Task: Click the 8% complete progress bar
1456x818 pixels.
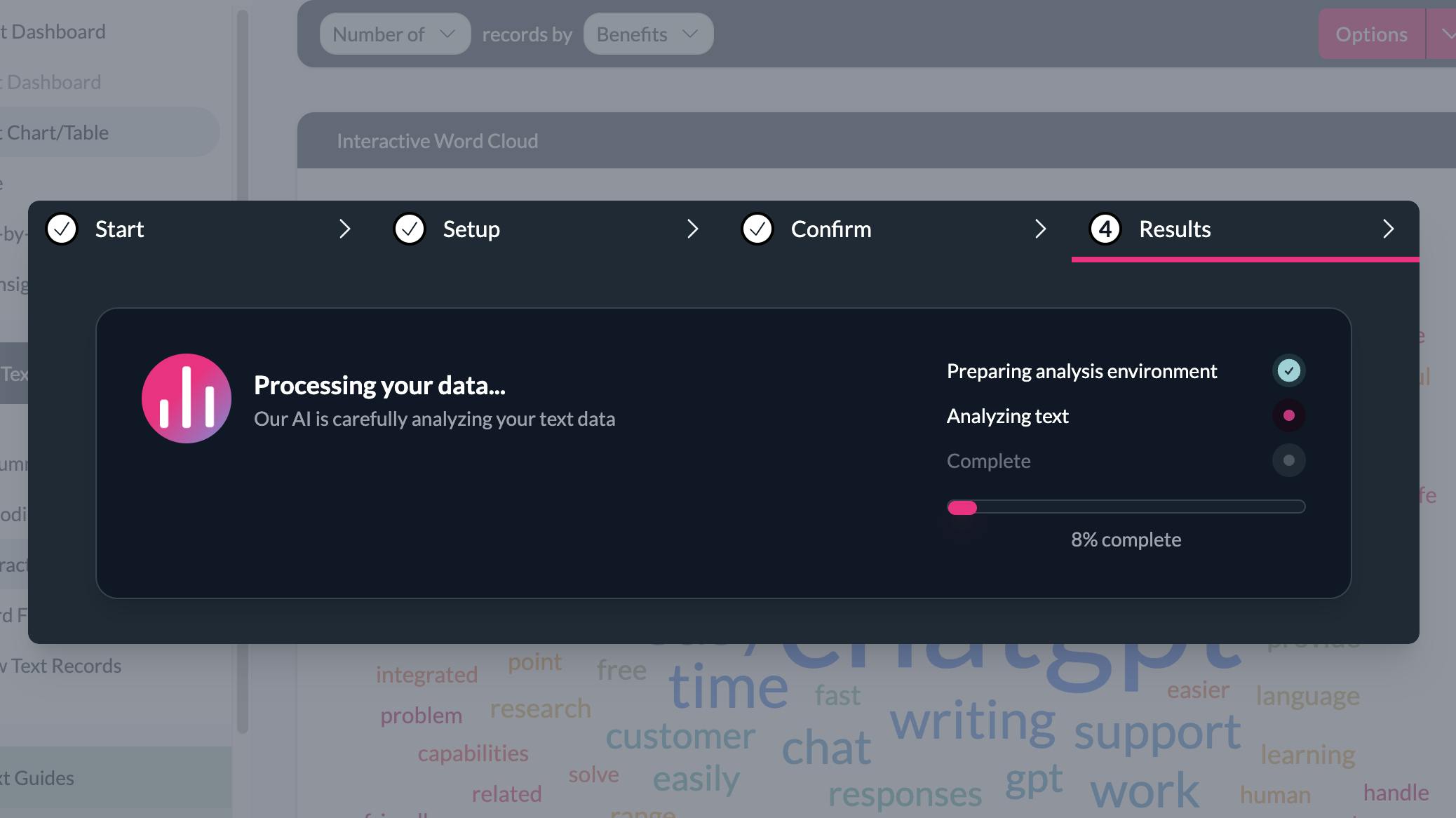Action: pyautogui.click(x=1126, y=507)
